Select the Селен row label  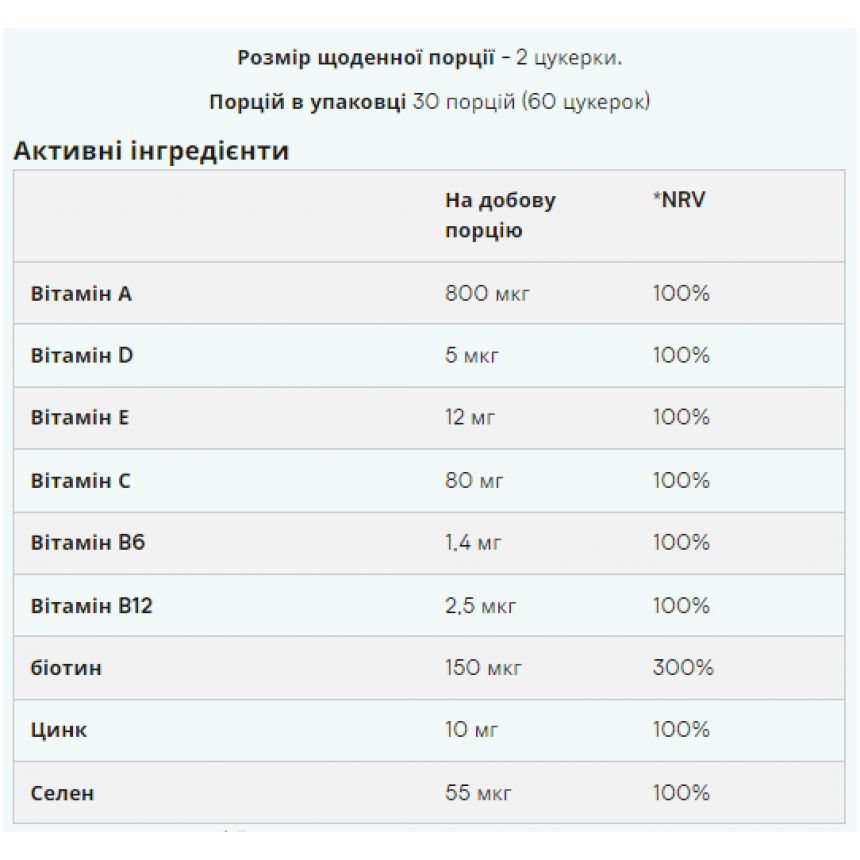coord(63,793)
